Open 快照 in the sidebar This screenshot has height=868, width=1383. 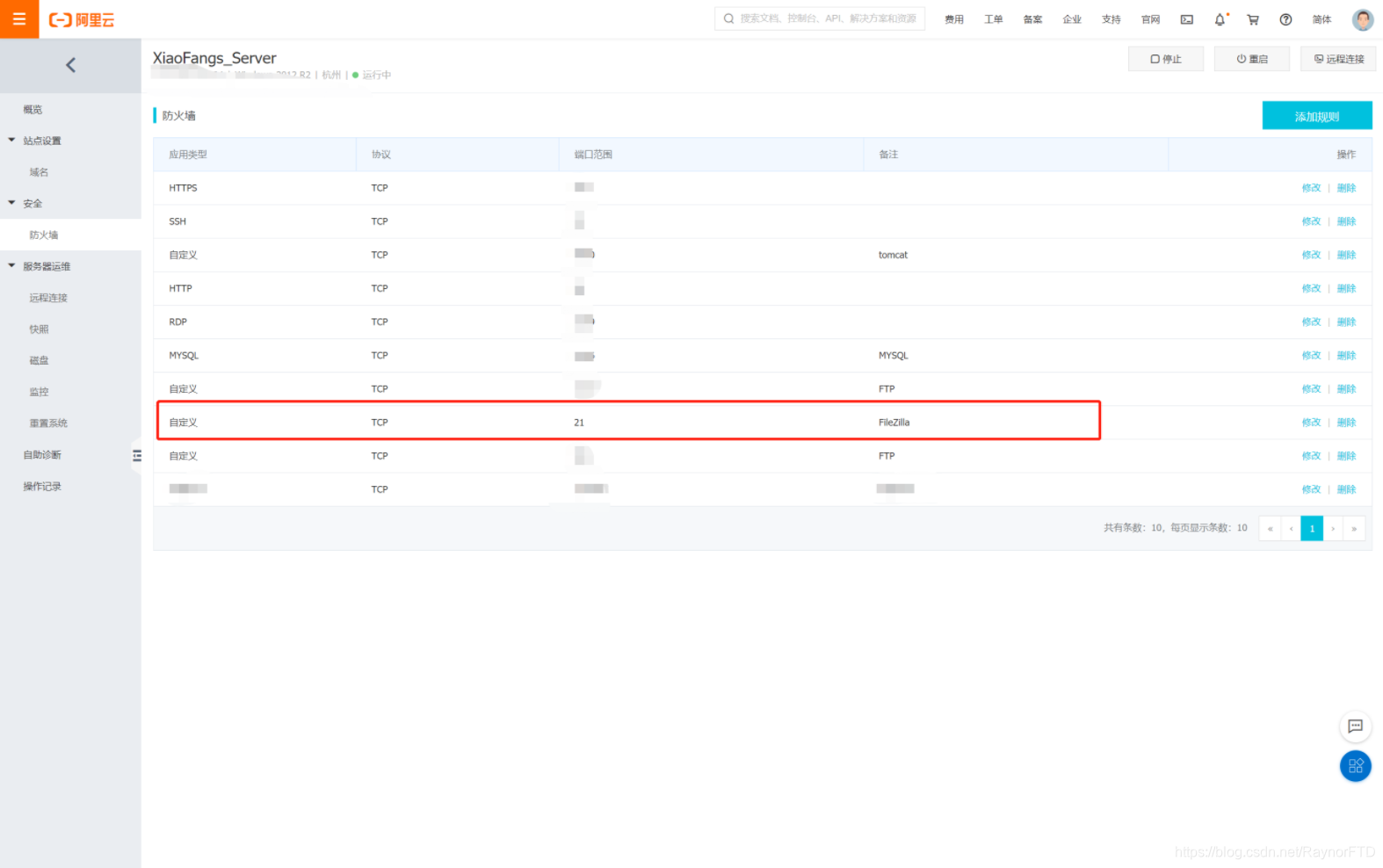tap(39, 329)
